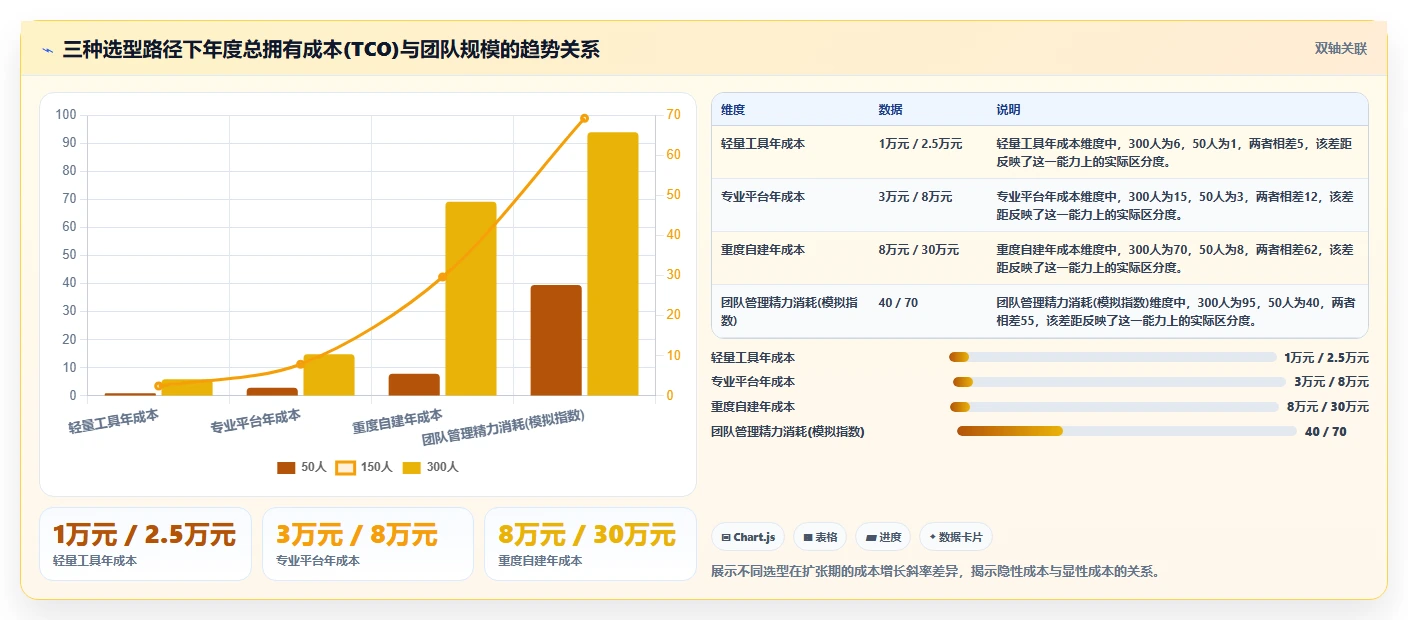Click the 数据 table column header
Screen dimensions: 1408x620
point(890,110)
